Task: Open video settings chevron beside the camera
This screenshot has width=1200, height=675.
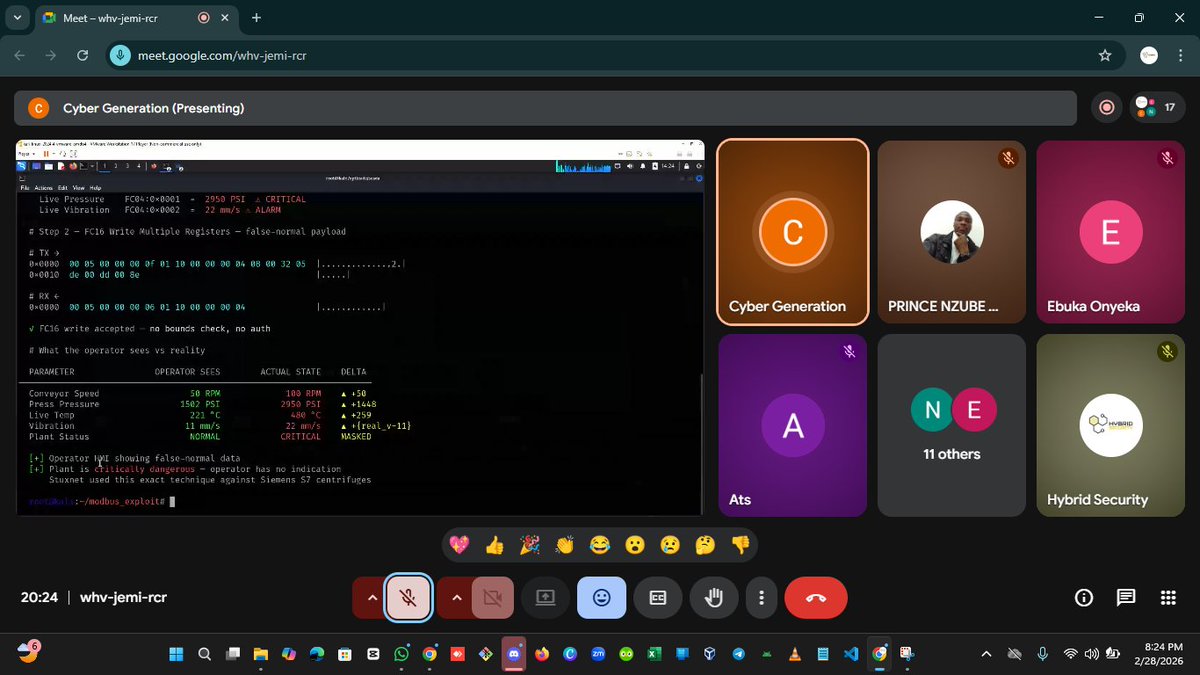Action: (456, 598)
